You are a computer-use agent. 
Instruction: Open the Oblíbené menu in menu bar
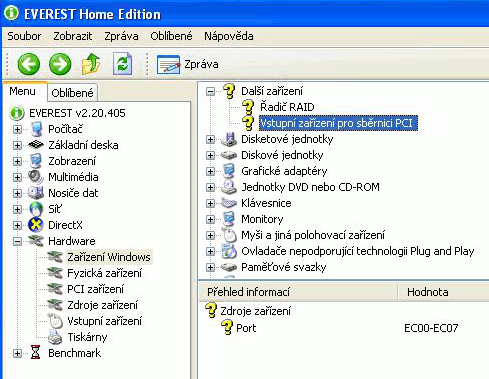point(171,36)
